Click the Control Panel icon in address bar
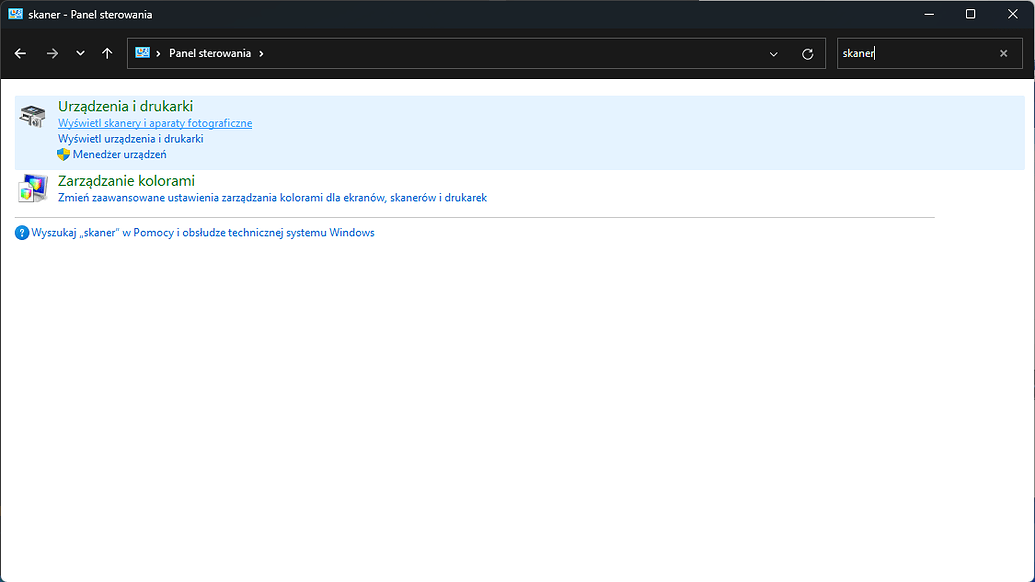Image resolution: width=1035 pixels, height=582 pixels. 143,53
